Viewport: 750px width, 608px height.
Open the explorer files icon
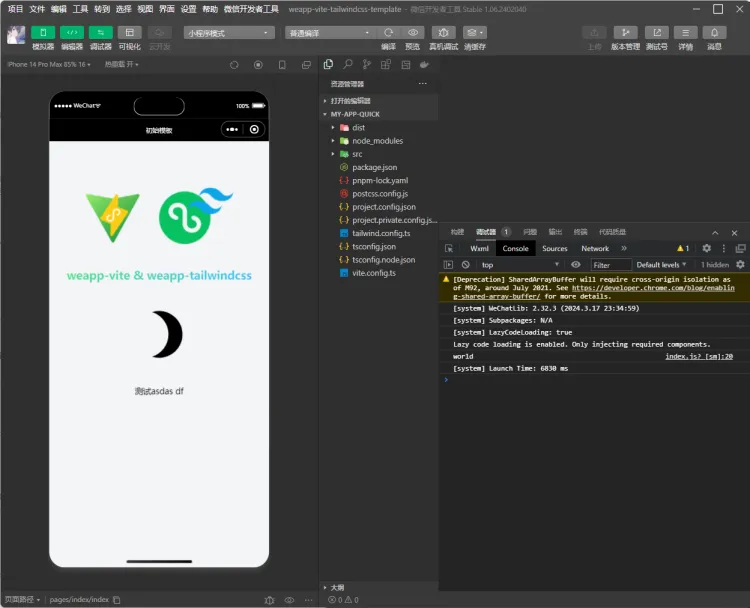[x=328, y=64]
